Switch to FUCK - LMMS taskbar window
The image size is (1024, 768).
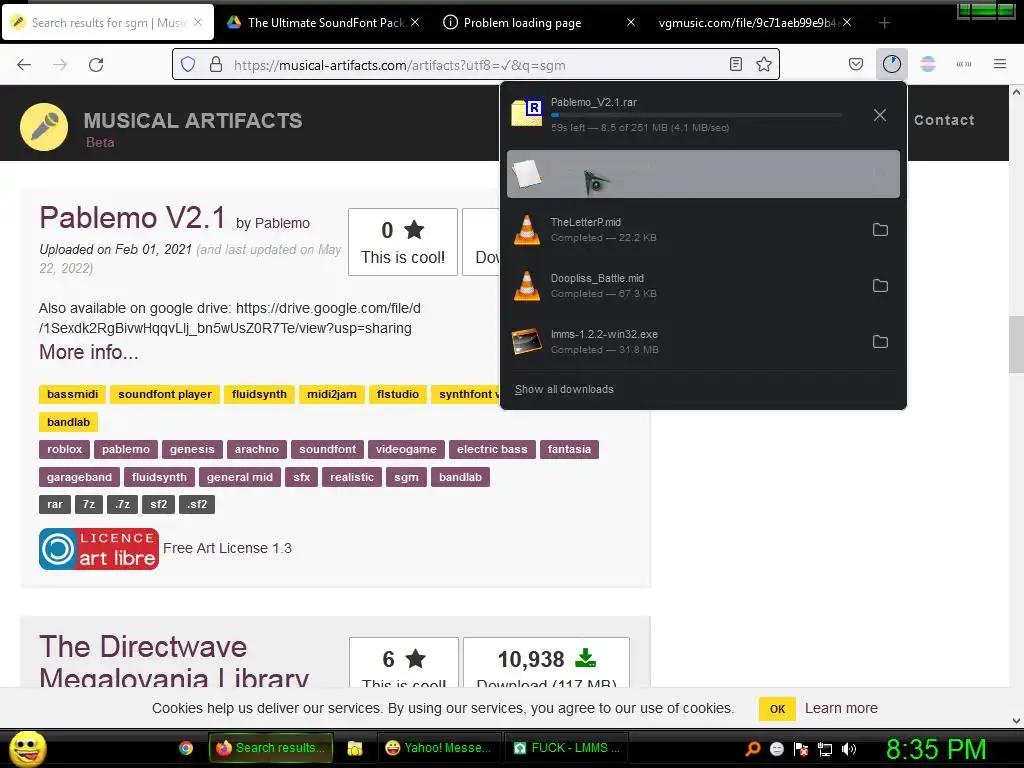click(x=567, y=748)
